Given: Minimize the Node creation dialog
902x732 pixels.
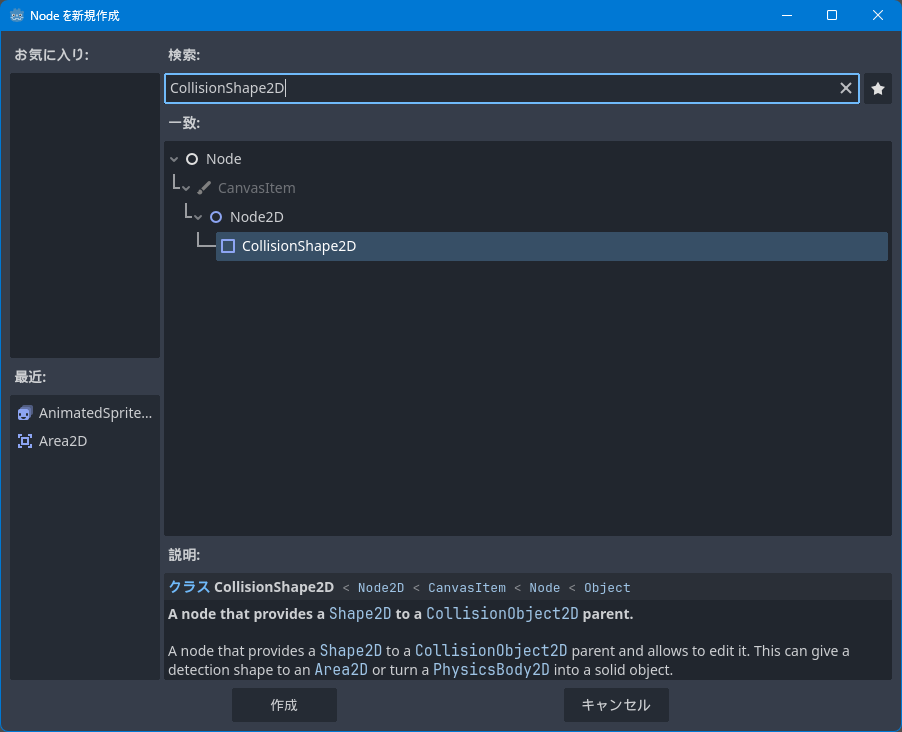Looking at the screenshot, I should (787, 16).
